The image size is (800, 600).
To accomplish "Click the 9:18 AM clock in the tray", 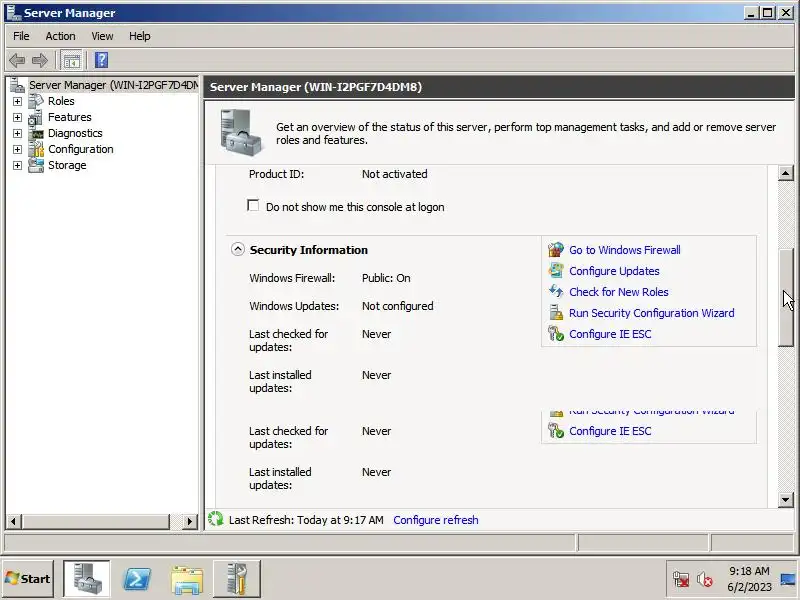I will coord(749,571).
